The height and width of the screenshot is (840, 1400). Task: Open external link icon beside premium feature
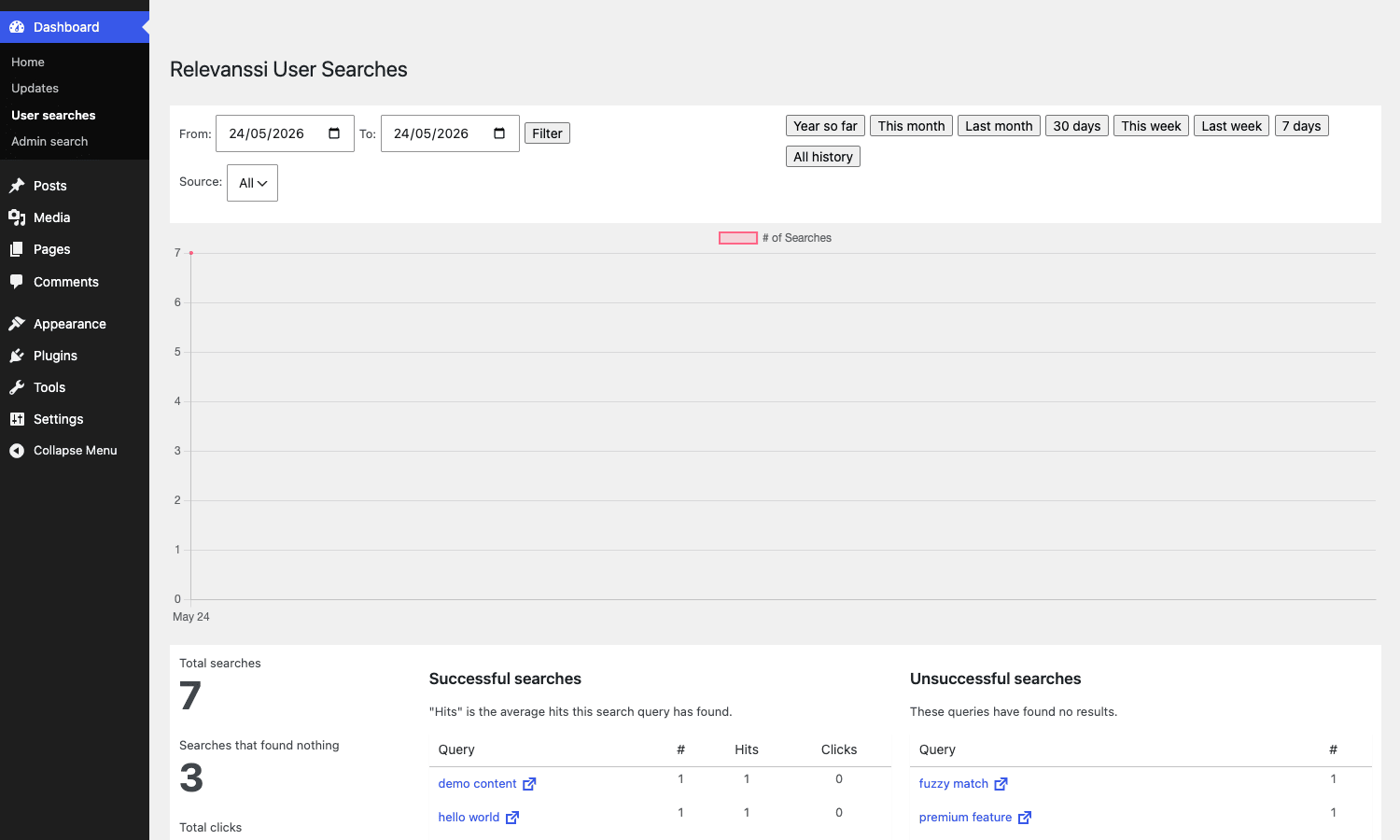point(1025,818)
